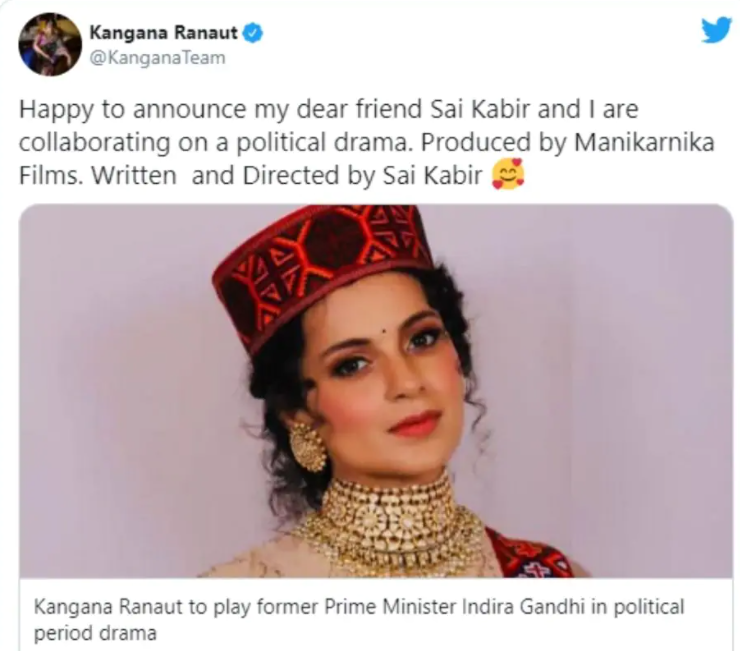Click the words "political drama" in the tweet
The height and width of the screenshot is (651, 740).
click(x=322, y=143)
